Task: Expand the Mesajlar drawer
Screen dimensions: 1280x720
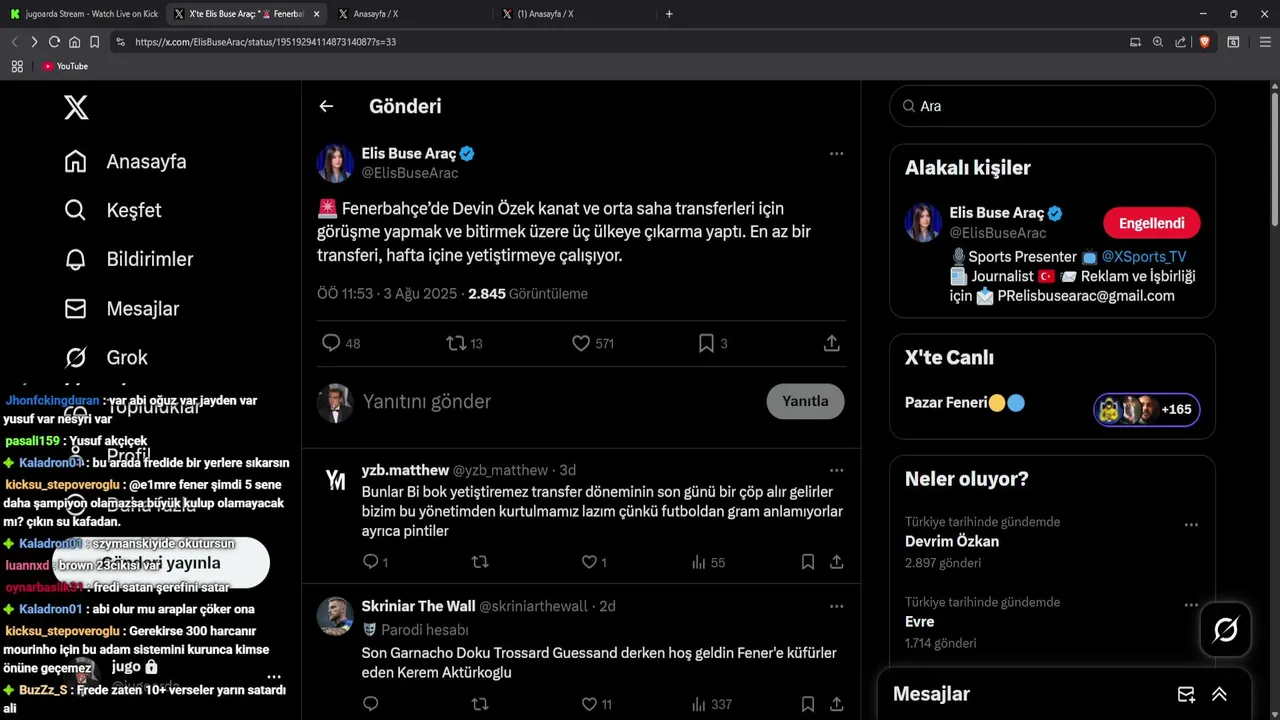Action: pos(1219,694)
